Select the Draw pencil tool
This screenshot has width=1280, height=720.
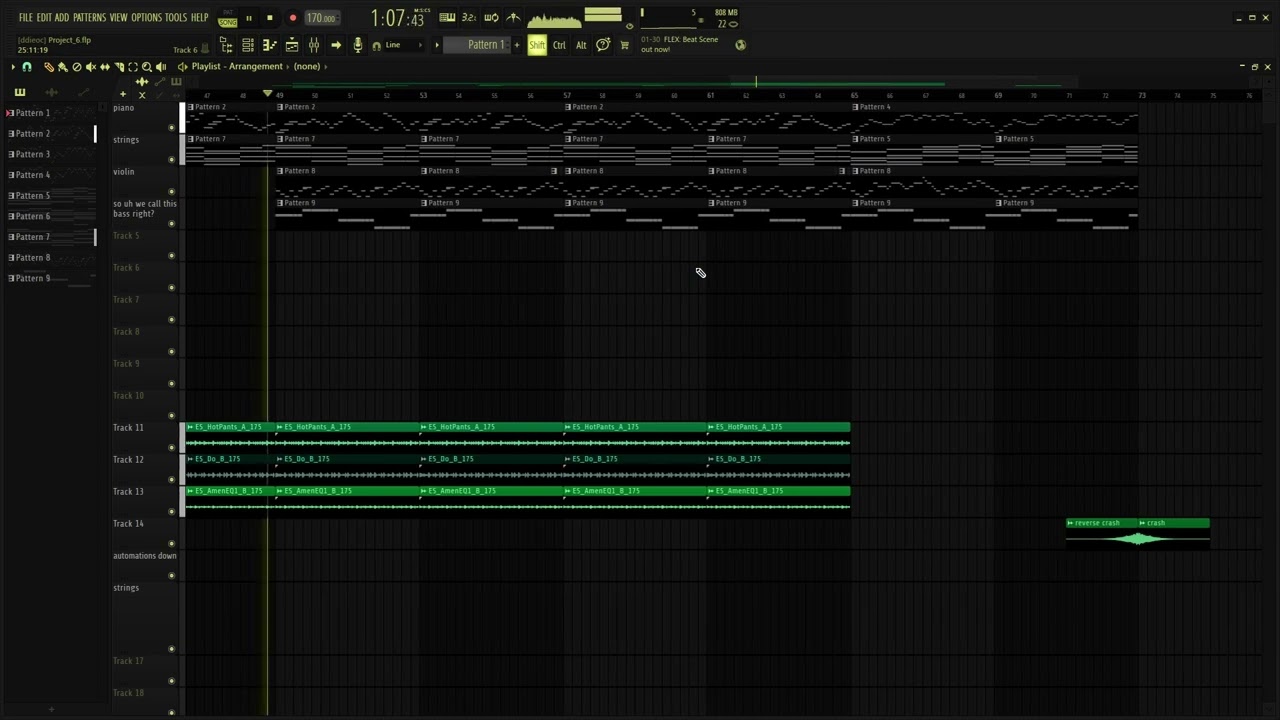48,67
